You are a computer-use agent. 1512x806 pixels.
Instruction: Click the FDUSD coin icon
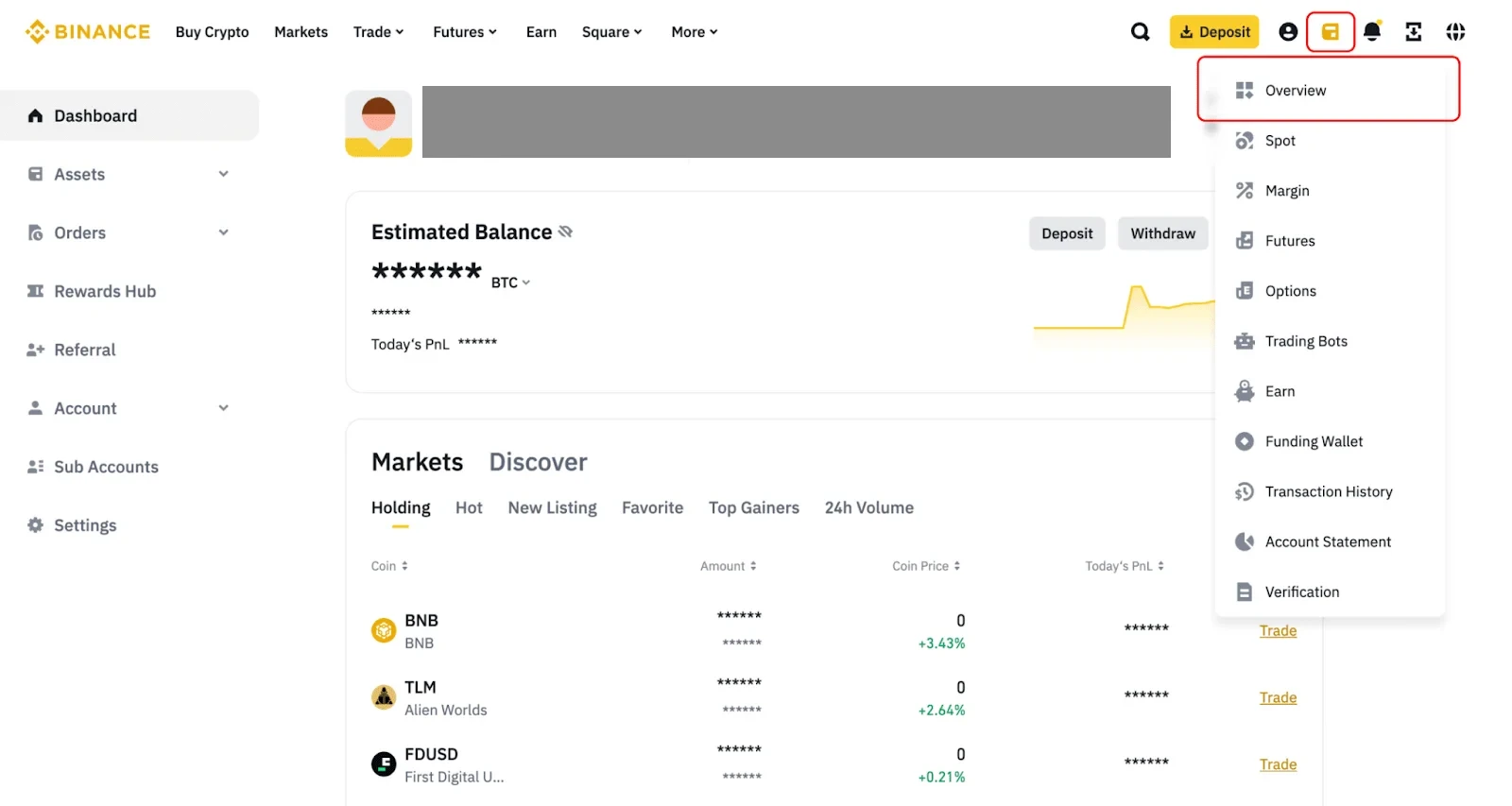click(x=384, y=763)
